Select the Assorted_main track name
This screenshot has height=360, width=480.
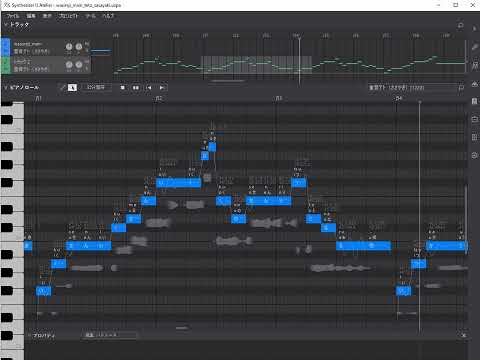28,44
